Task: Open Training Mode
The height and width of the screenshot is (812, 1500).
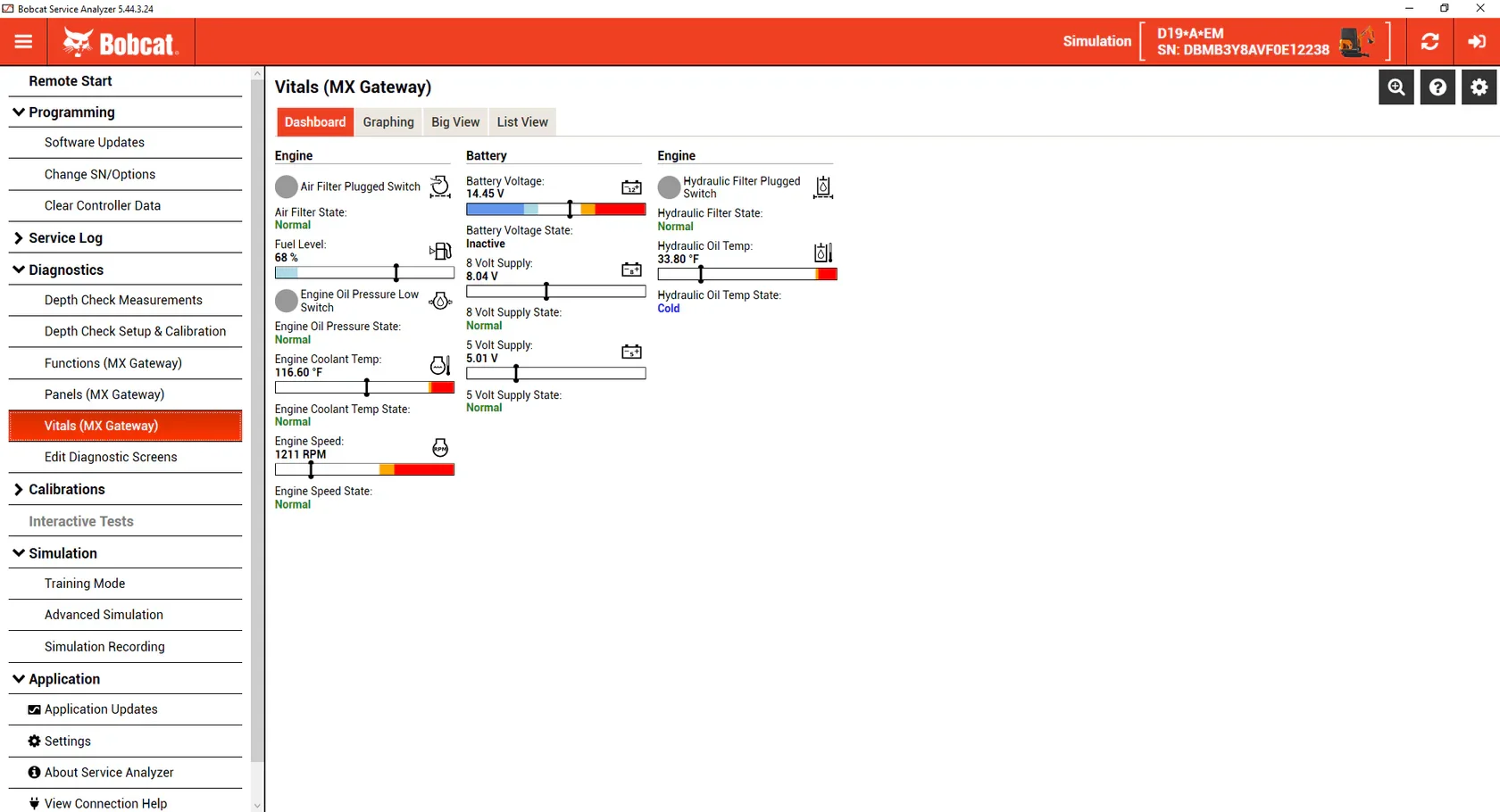Action: pyautogui.click(x=125, y=584)
